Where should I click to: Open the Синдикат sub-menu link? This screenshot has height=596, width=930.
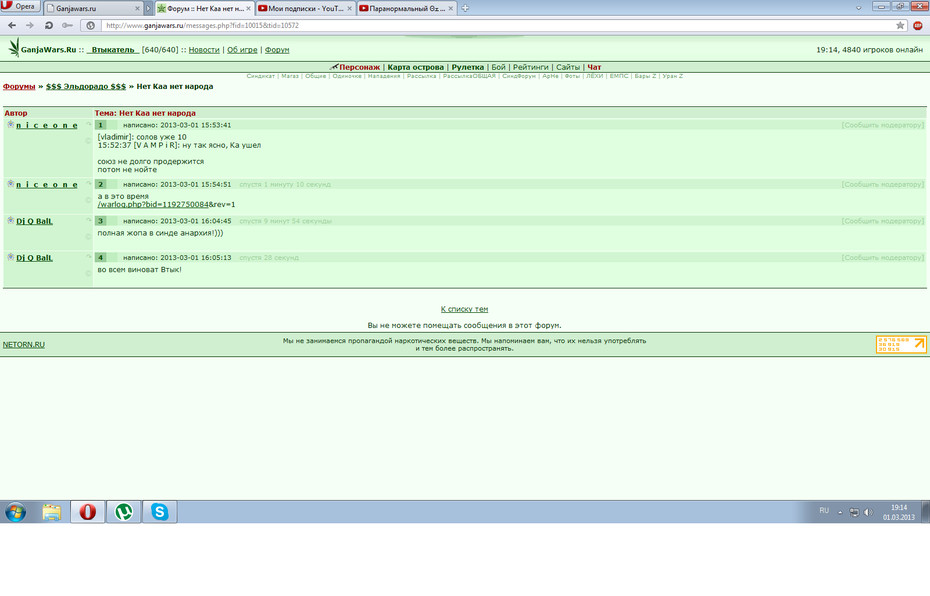tap(260, 76)
